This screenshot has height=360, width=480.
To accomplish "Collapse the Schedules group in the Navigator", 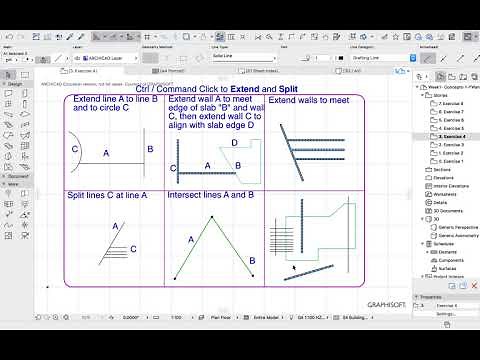I will (422, 244).
